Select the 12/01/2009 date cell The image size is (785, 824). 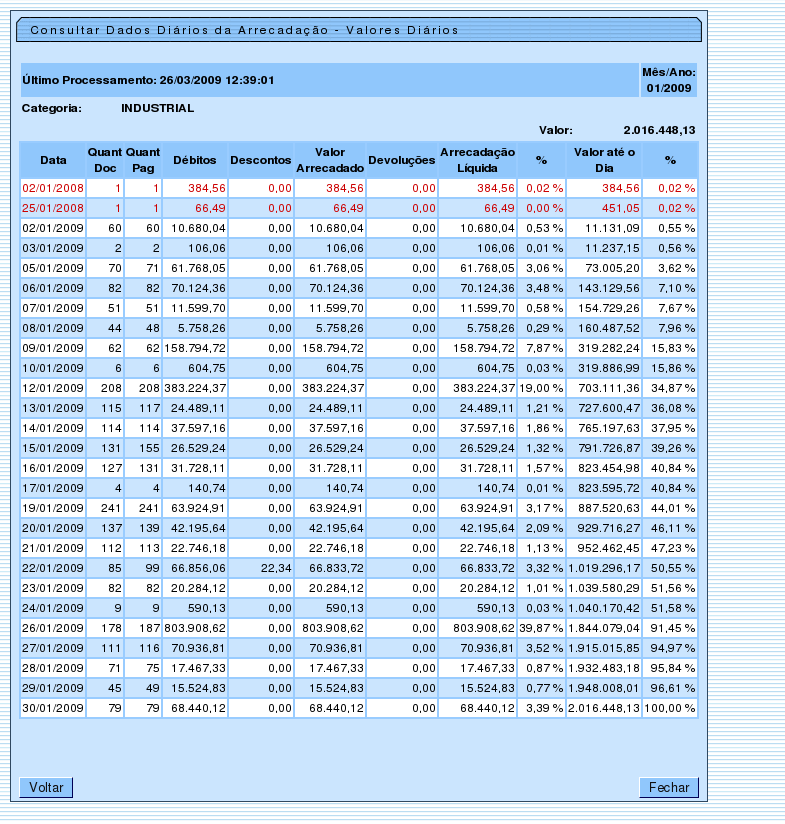coord(53,388)
